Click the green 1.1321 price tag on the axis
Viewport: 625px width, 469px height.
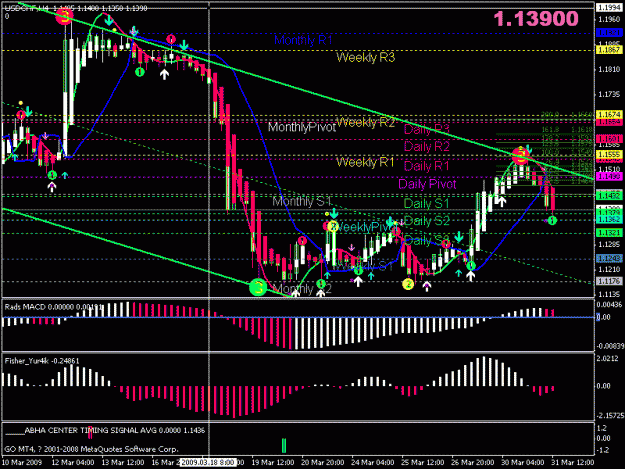(609, 233)
